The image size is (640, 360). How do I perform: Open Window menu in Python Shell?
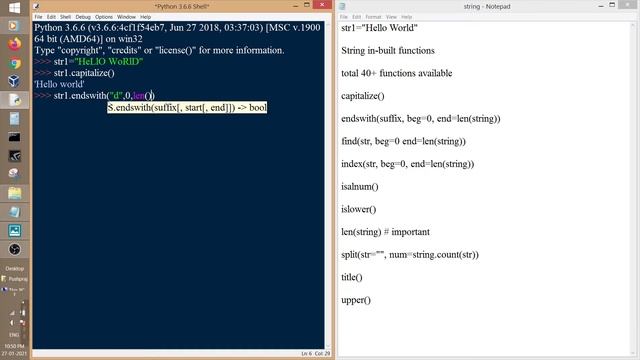(126, 17)
